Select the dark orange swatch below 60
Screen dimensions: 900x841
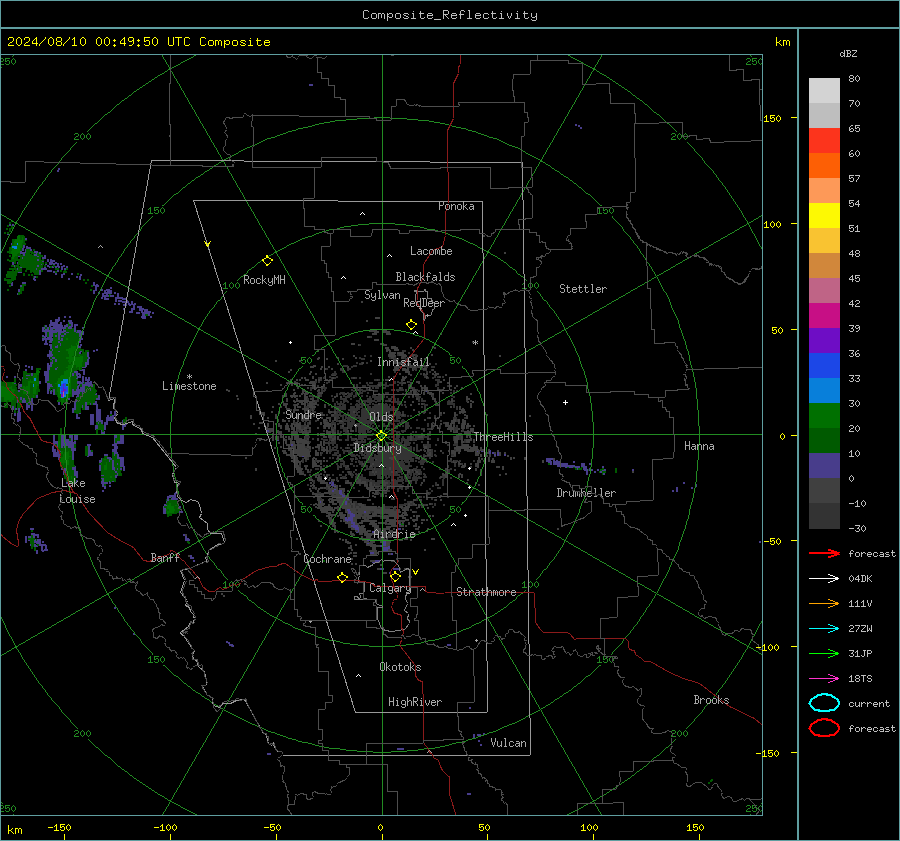tap(824, 165)
